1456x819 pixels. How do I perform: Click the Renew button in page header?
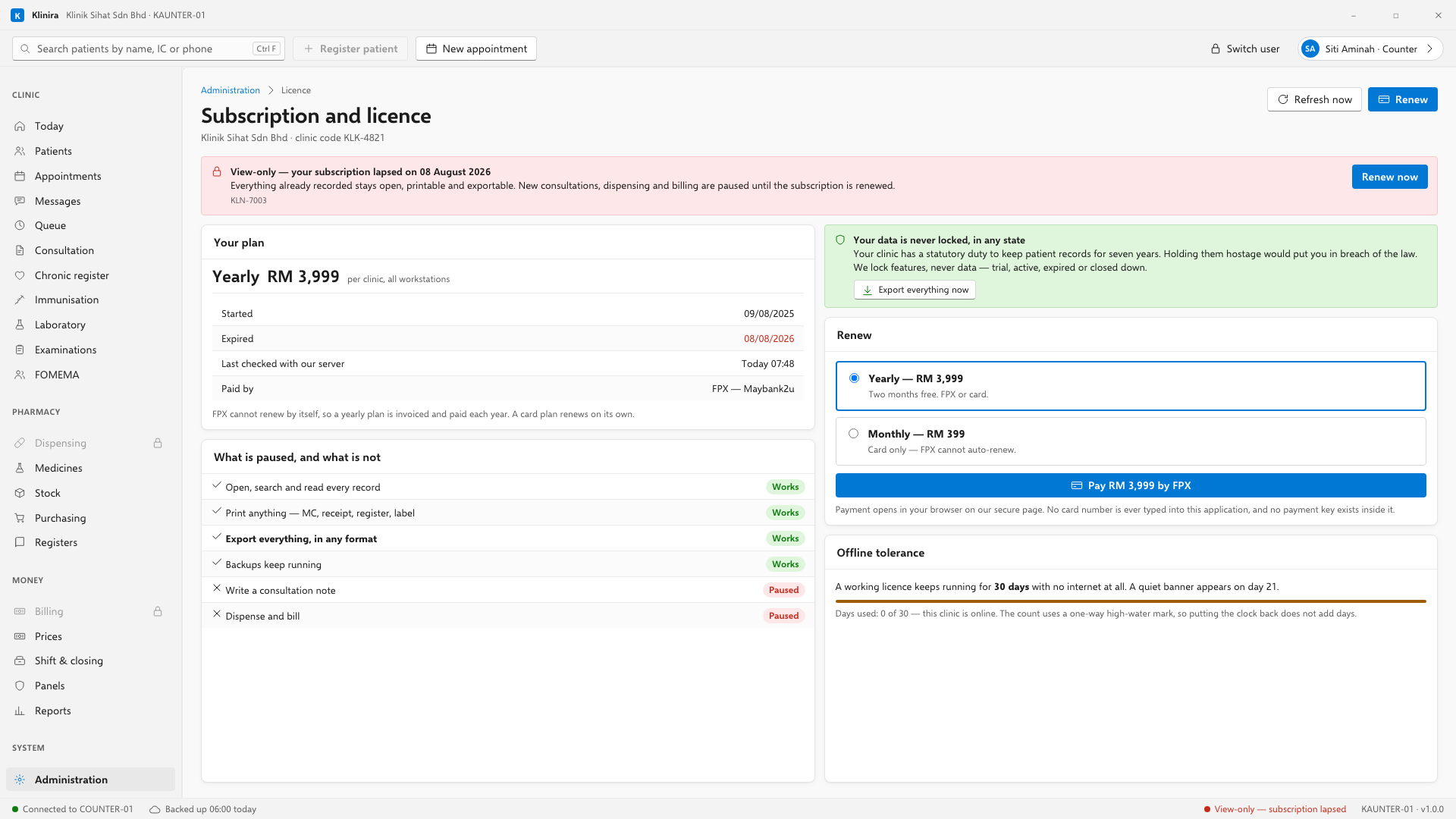pyautogui.click(x=1402, y=99)
